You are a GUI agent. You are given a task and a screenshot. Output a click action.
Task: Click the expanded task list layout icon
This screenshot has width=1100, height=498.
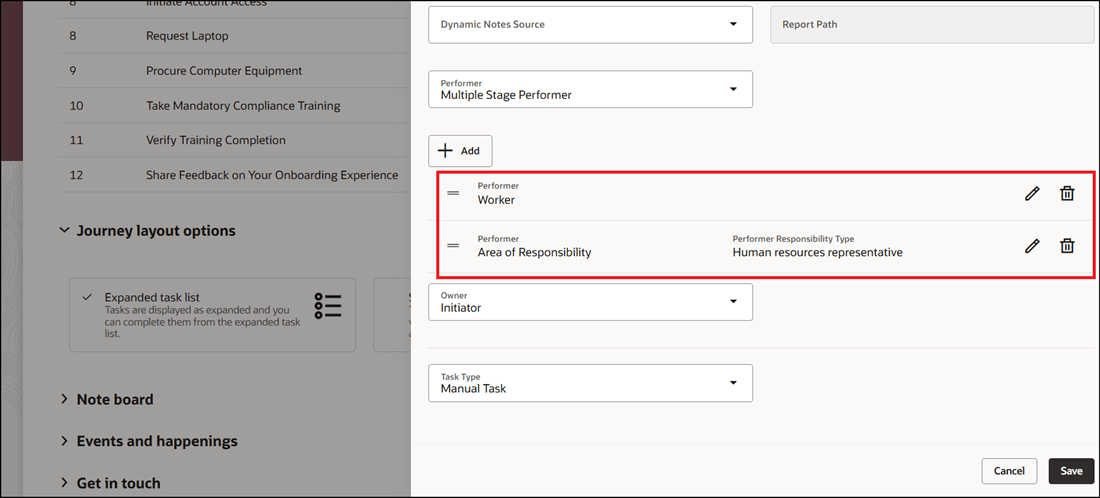(328, 307)
